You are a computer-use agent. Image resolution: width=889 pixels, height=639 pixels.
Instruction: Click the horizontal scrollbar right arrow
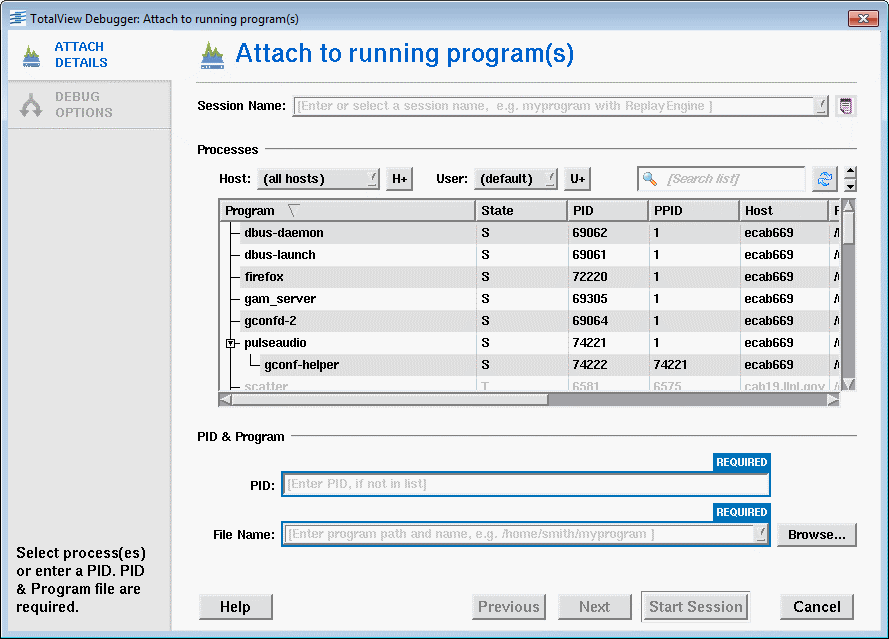(x=832, y=400)
